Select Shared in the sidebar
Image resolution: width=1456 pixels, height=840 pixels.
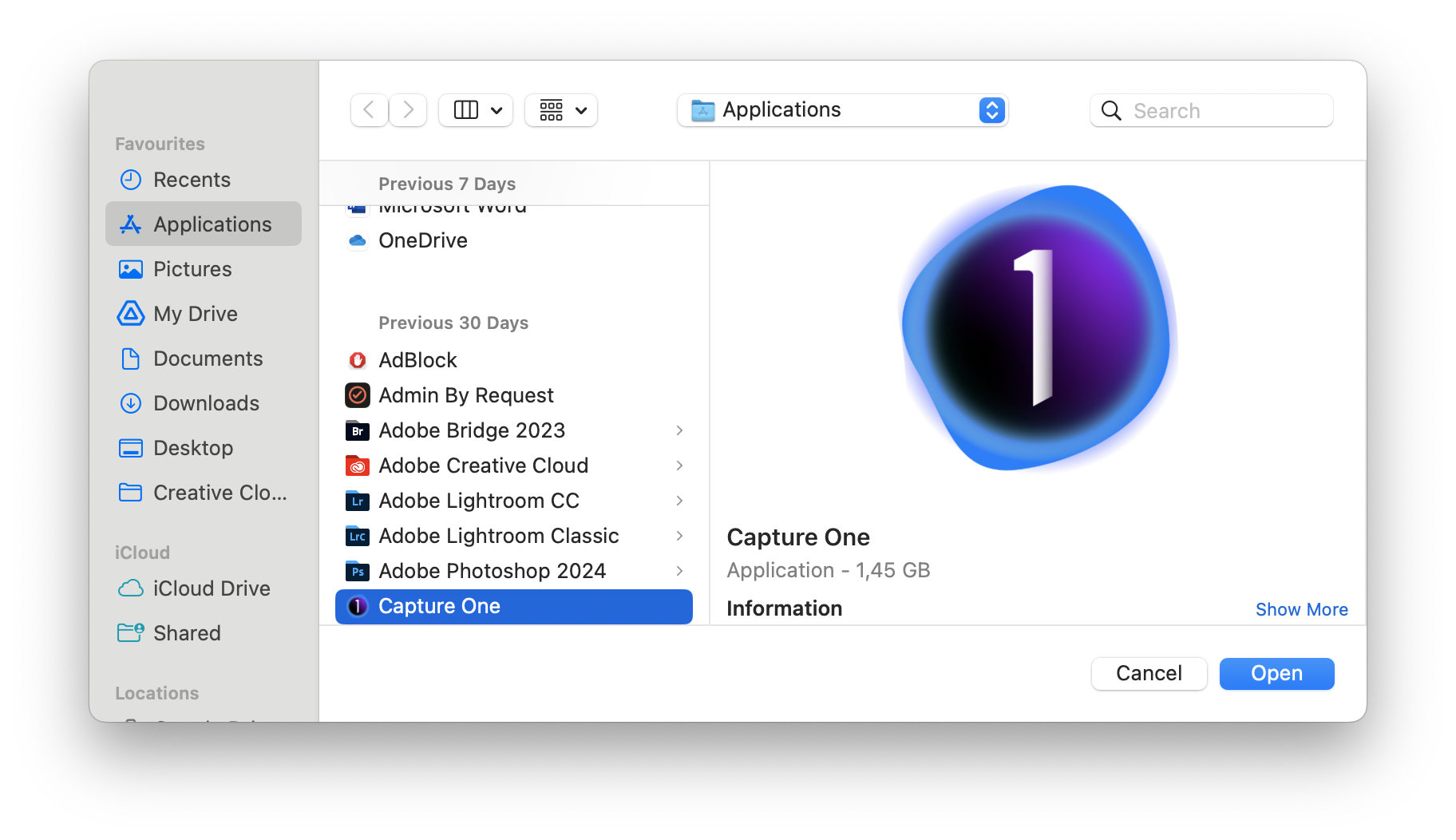pos(204,633)
